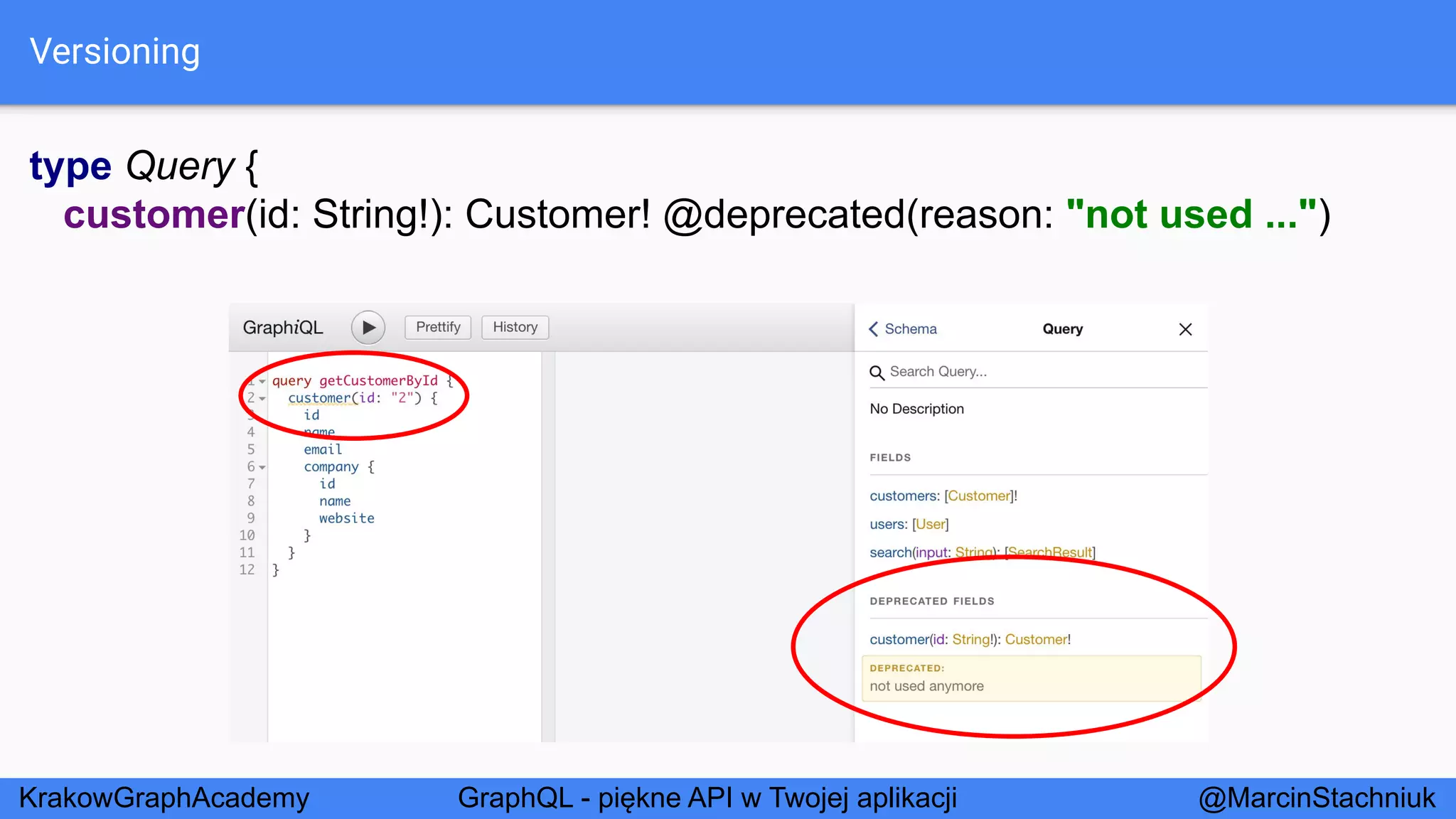Open the search field documentation

[890, 553]
